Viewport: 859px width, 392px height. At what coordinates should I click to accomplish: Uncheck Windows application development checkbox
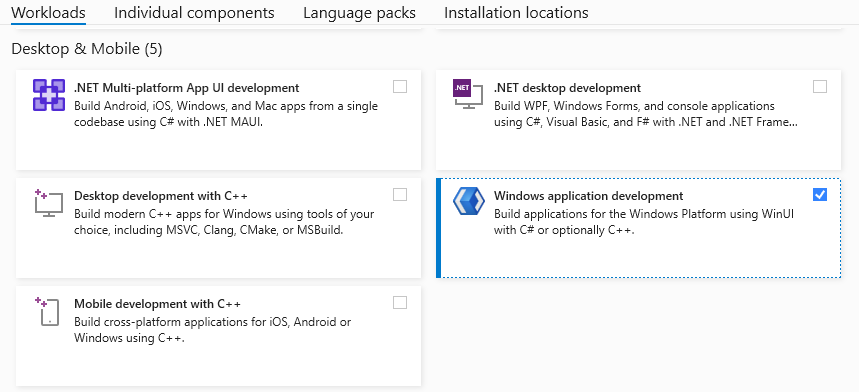coord(820,194)
